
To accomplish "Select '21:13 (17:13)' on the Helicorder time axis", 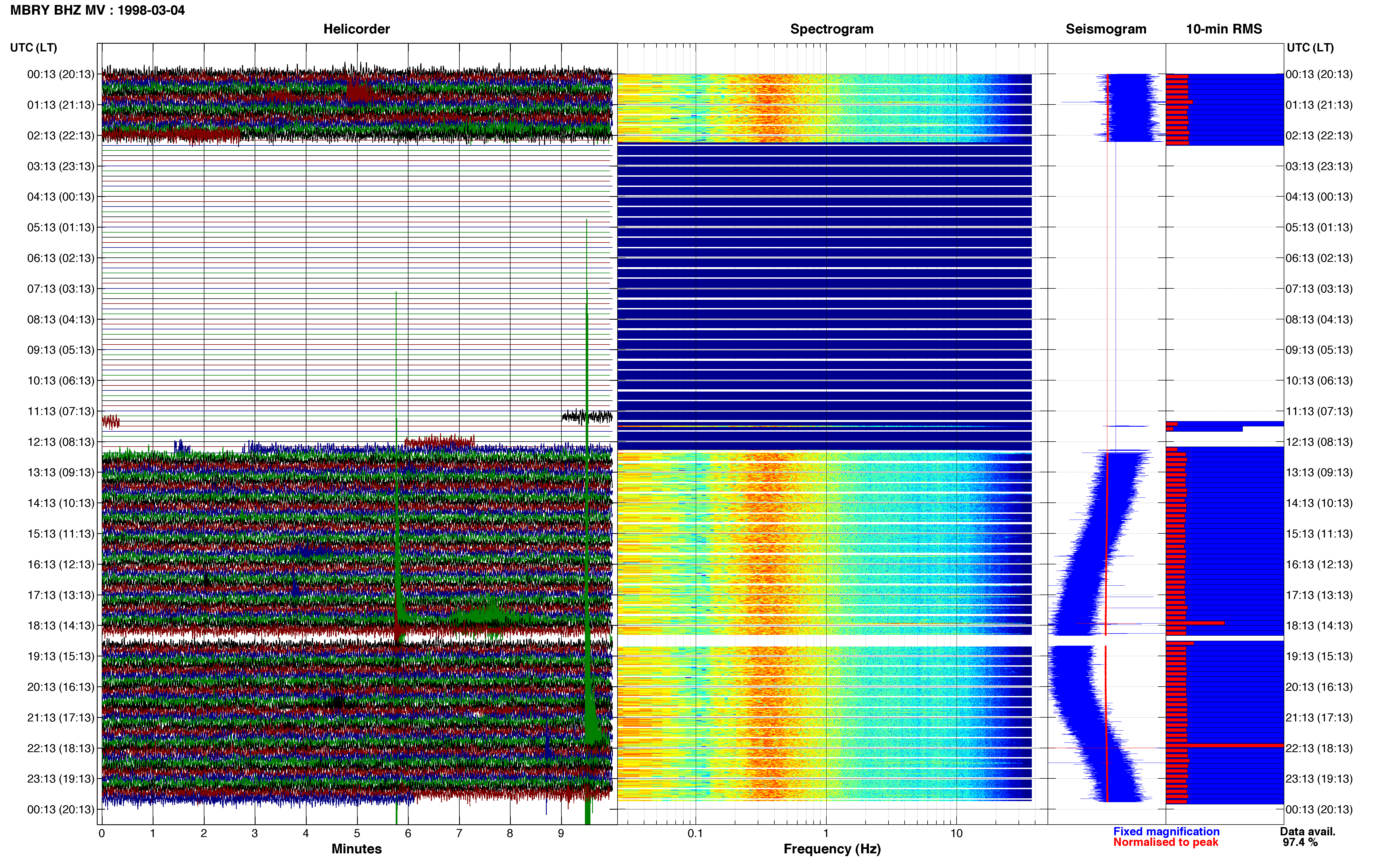I will pos(60,718).
